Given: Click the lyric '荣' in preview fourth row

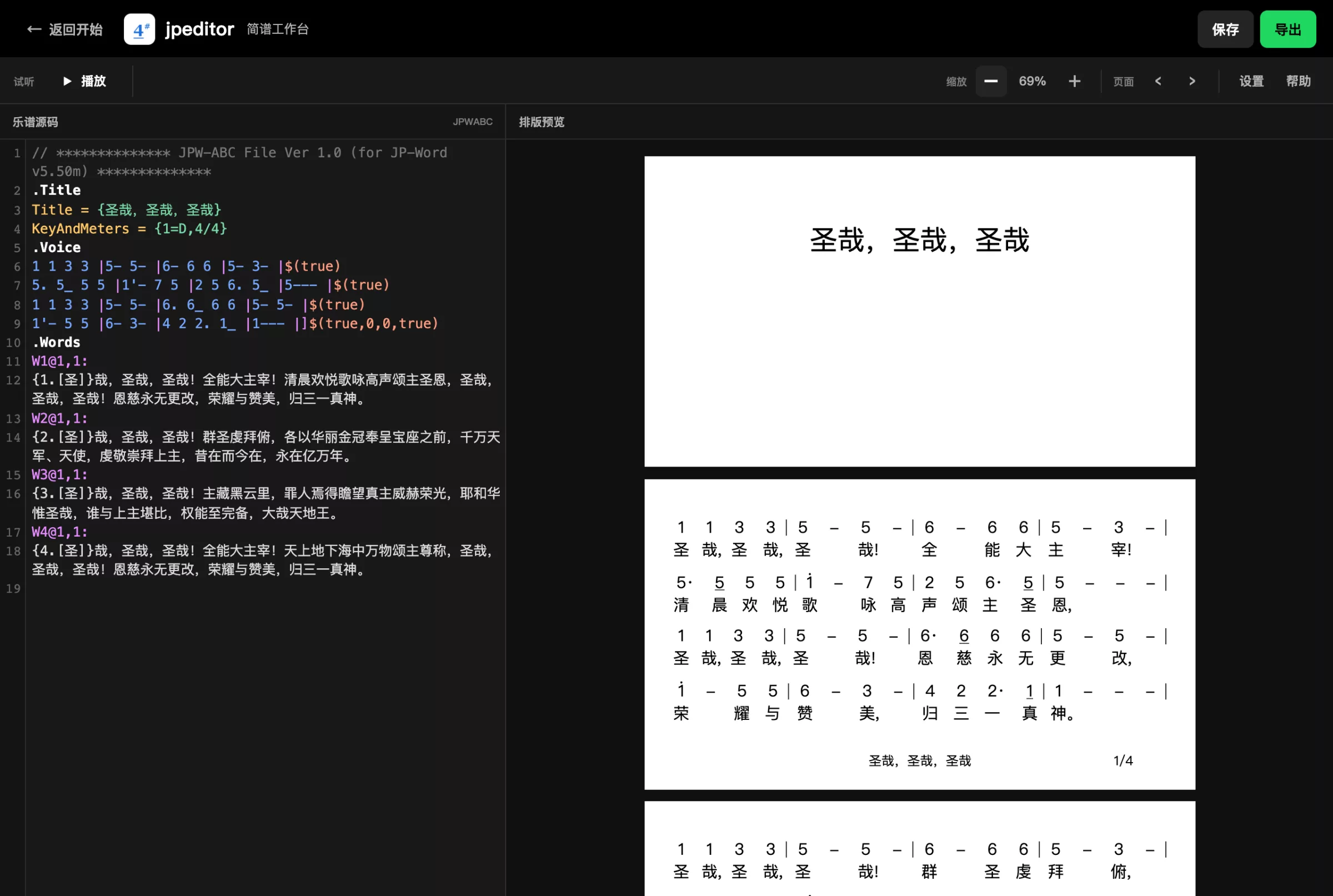Looking at the screenshot, I should 681,713.
